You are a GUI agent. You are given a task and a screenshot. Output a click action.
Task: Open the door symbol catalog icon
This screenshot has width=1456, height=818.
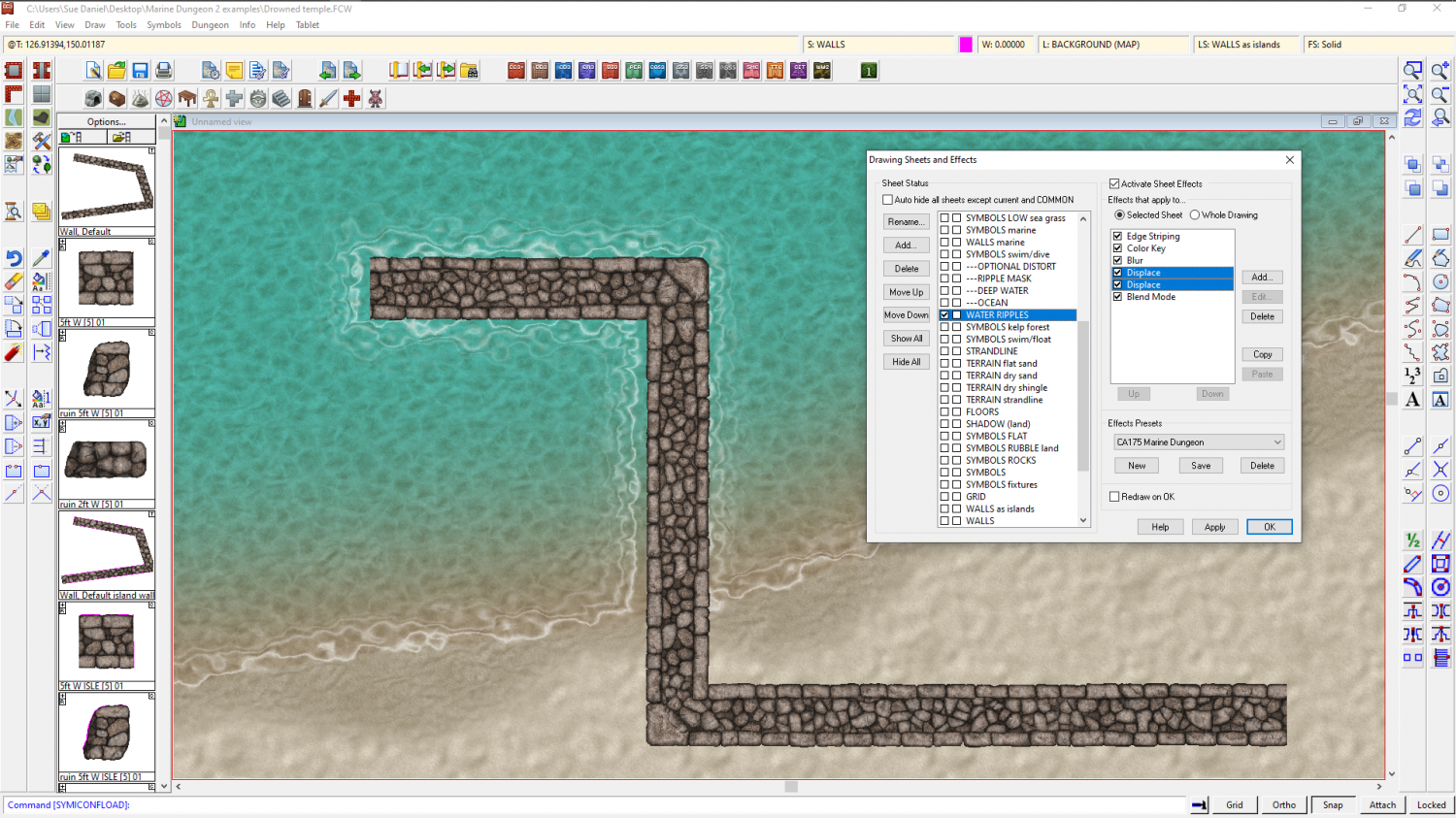pos(305,98)
